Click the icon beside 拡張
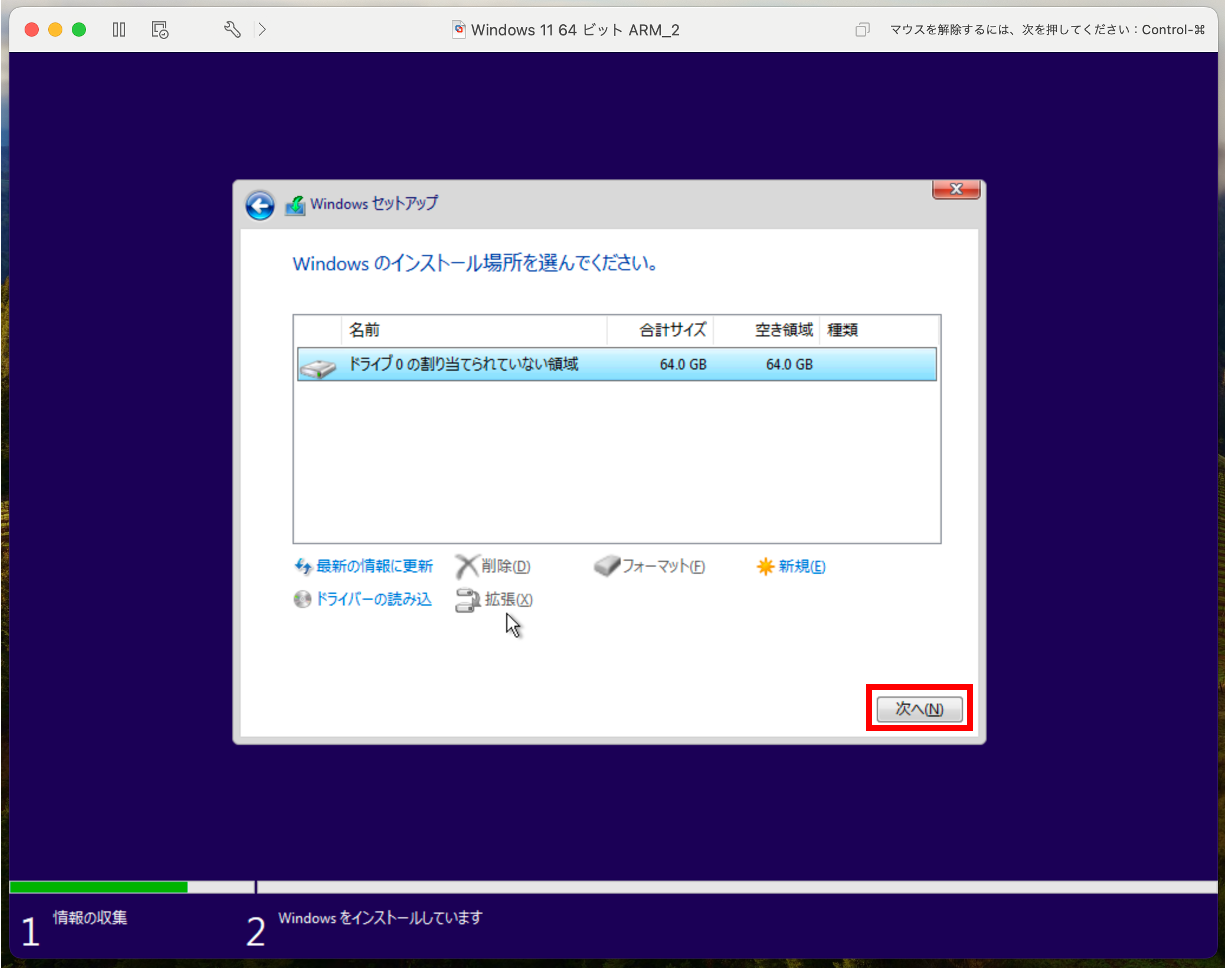Screen dimensions: 1226x968 468,600
